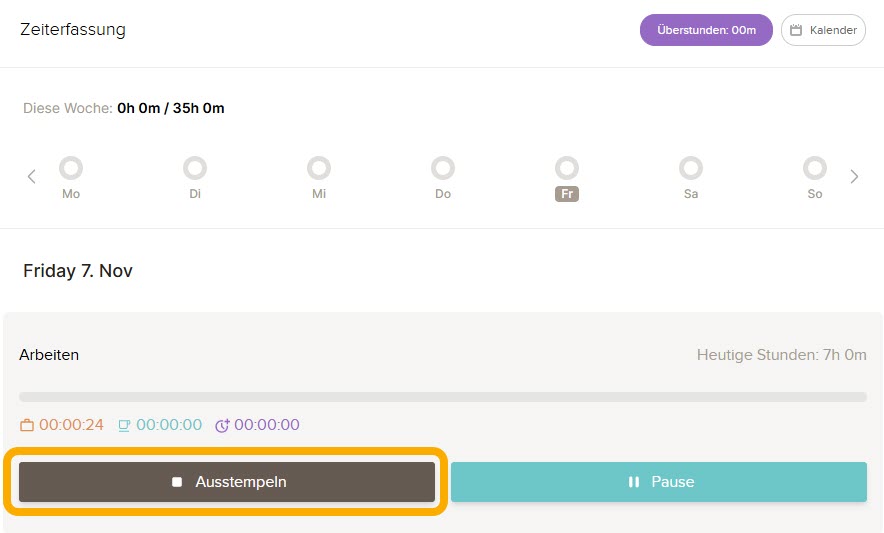This screenshot has width=884, height=533.
Task: Go to previous week with left chevron
Action: [x=32, y=177]
